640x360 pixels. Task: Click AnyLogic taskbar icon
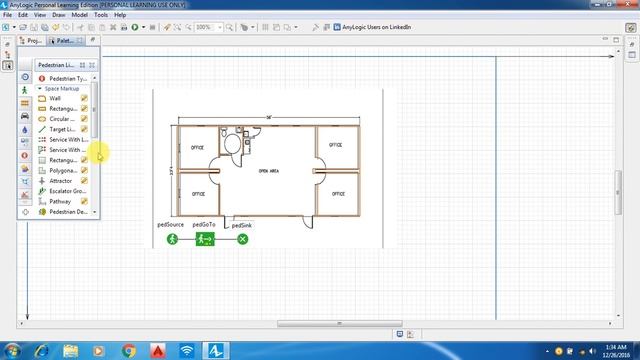[216, 351]
